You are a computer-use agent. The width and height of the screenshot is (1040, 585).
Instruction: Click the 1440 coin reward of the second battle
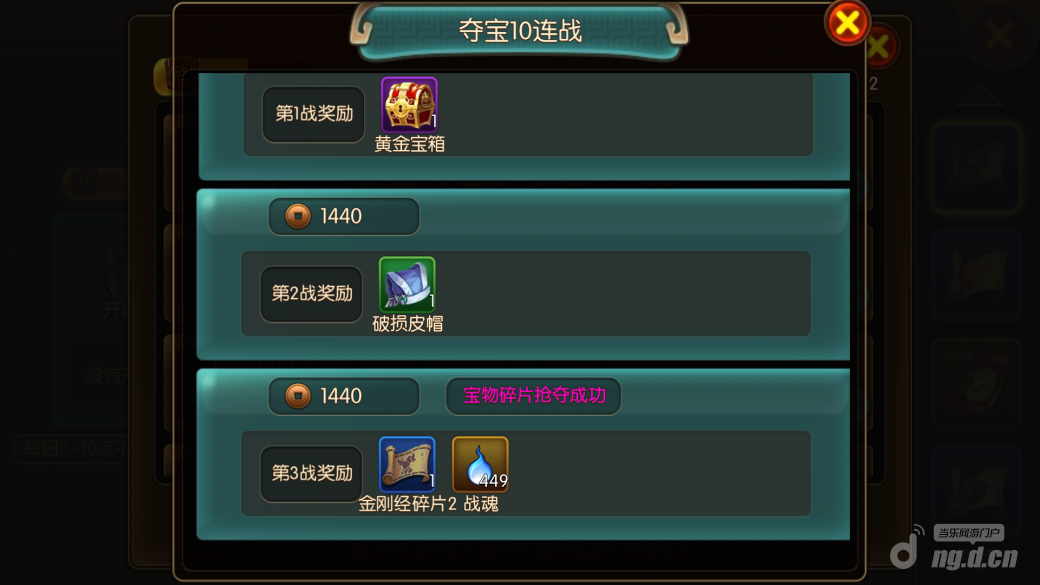[344, 216]
